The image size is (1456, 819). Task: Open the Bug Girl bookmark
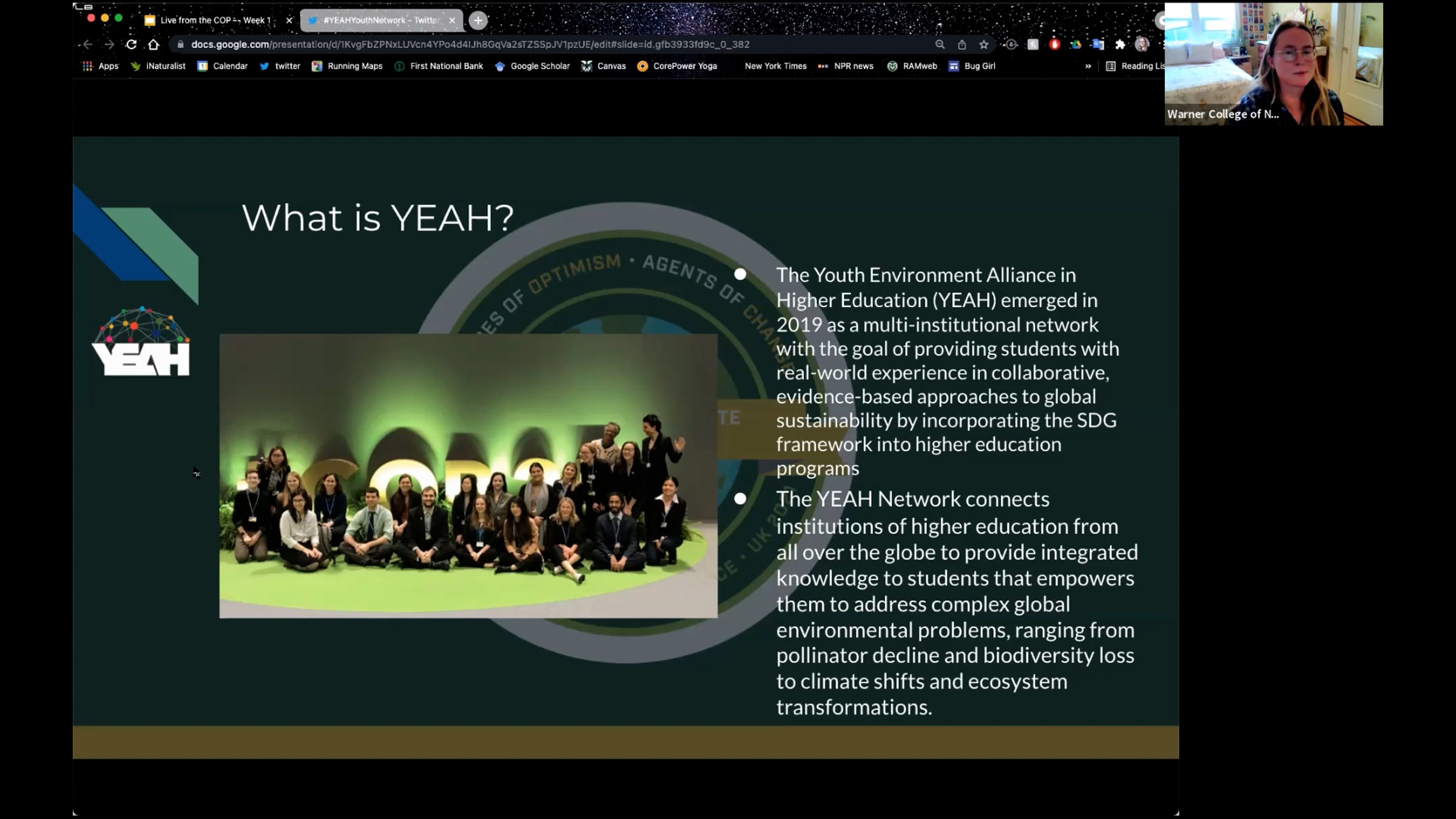972,66
